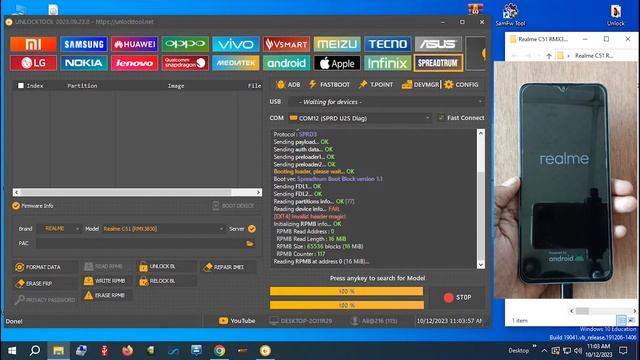Select the Xiaomi MI brand tile
Image resolution: width=640 pixels, height=360 pixels.
coord(33,44)
